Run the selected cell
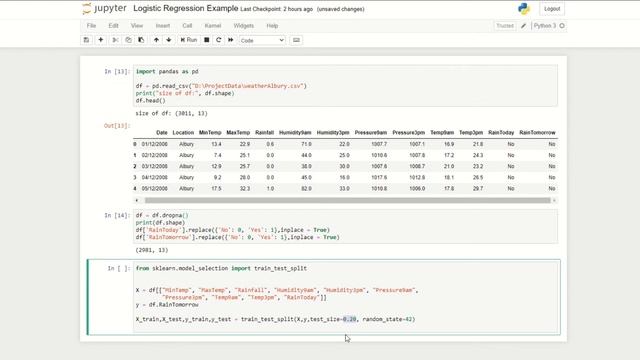The width and height of the screenshot is (640, 360). 189,40
